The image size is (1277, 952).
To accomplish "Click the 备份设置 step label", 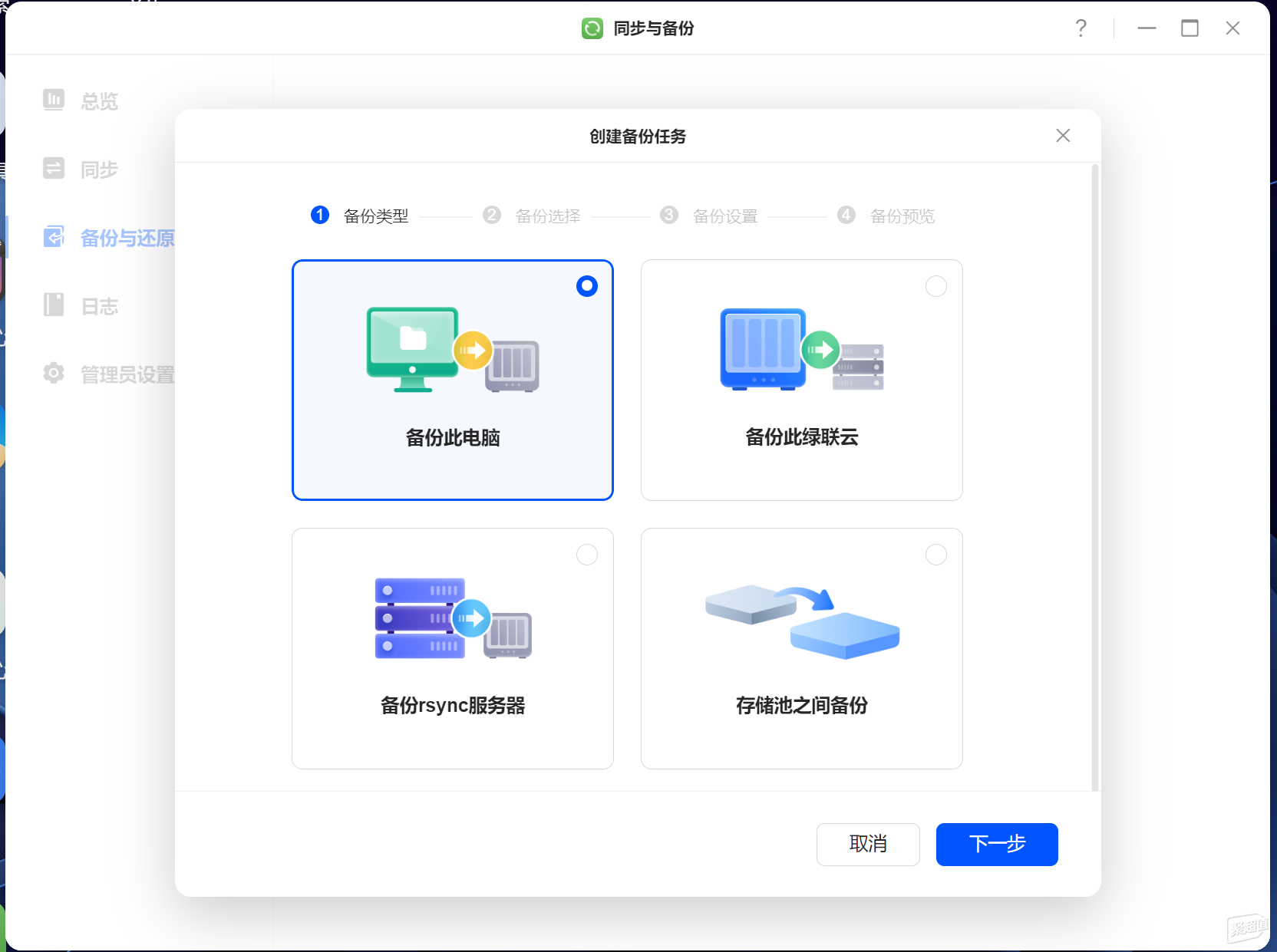I will (x=725, y=216).
